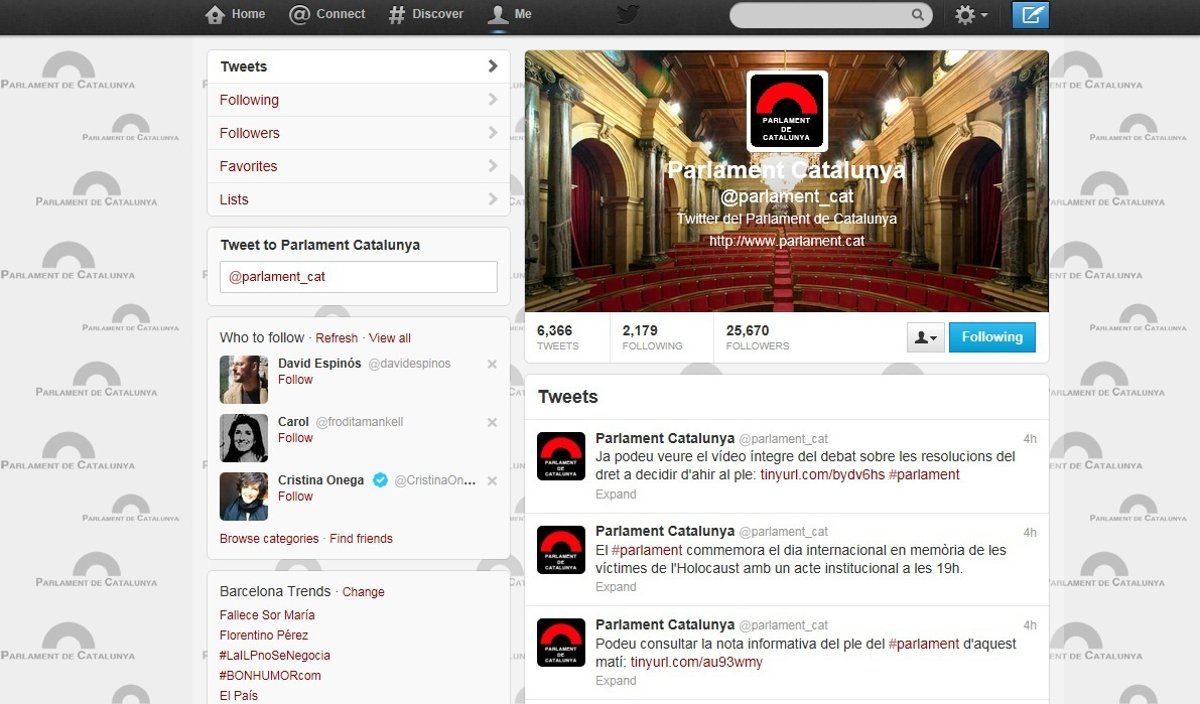Image resolution: width=1200 pixels, height=704 pixels.
Task: Click the compose new tweet button
Action: click(x=1030, y=15)
